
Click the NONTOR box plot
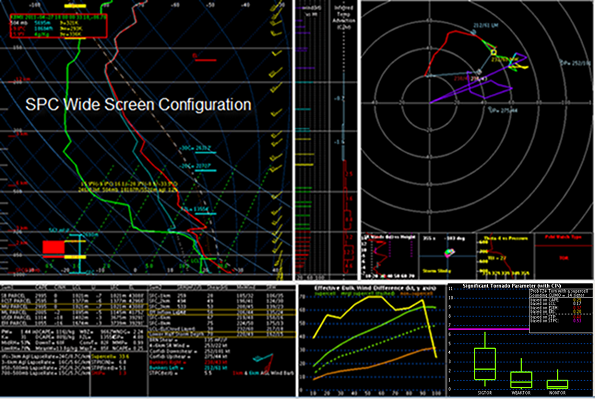557,380
